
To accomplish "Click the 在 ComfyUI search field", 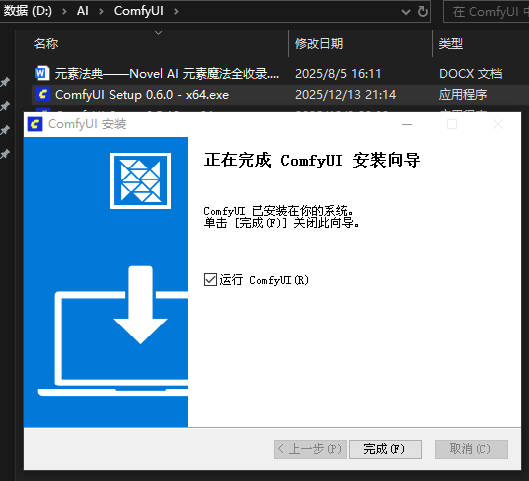I will click(x=486, y=12).
